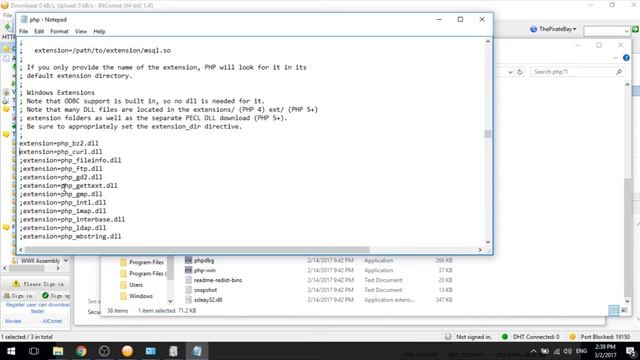Open the Edit menu in Notepad
The width and height of the screenshot is (640, 360).
pyautogui.click(x=39, y=31)
